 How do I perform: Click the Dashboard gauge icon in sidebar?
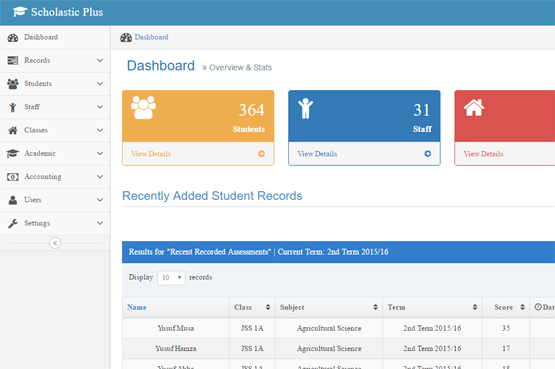tap(13, 38)
